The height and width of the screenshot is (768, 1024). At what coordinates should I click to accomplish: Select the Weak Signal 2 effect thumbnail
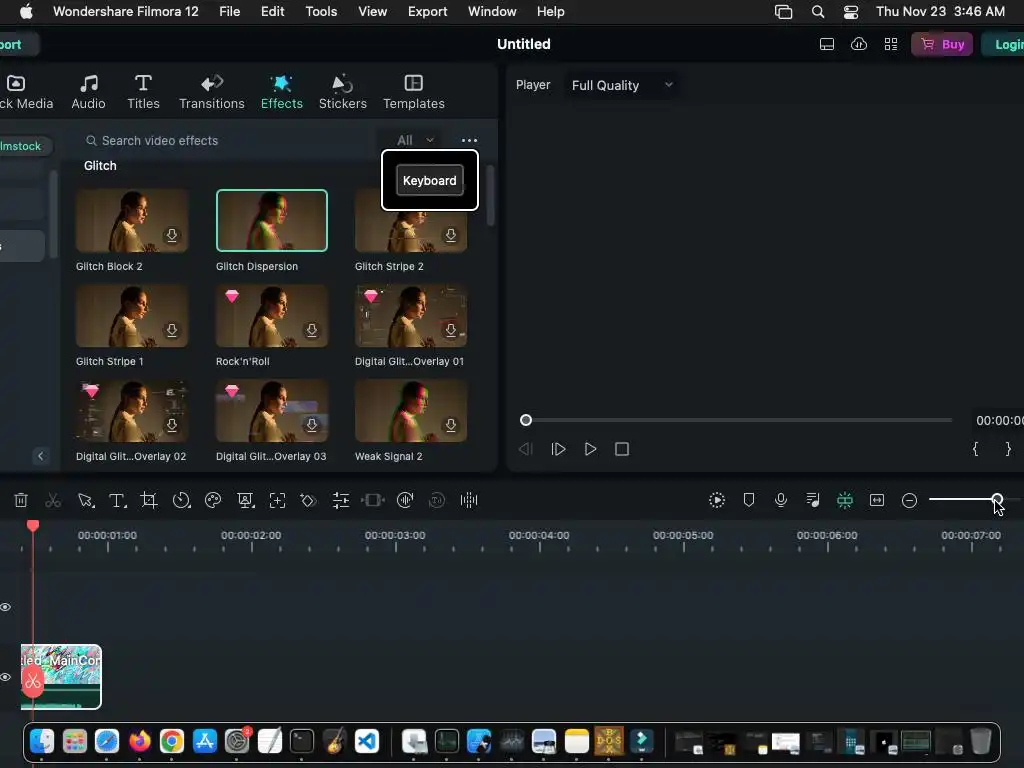[x=411, y=411]
